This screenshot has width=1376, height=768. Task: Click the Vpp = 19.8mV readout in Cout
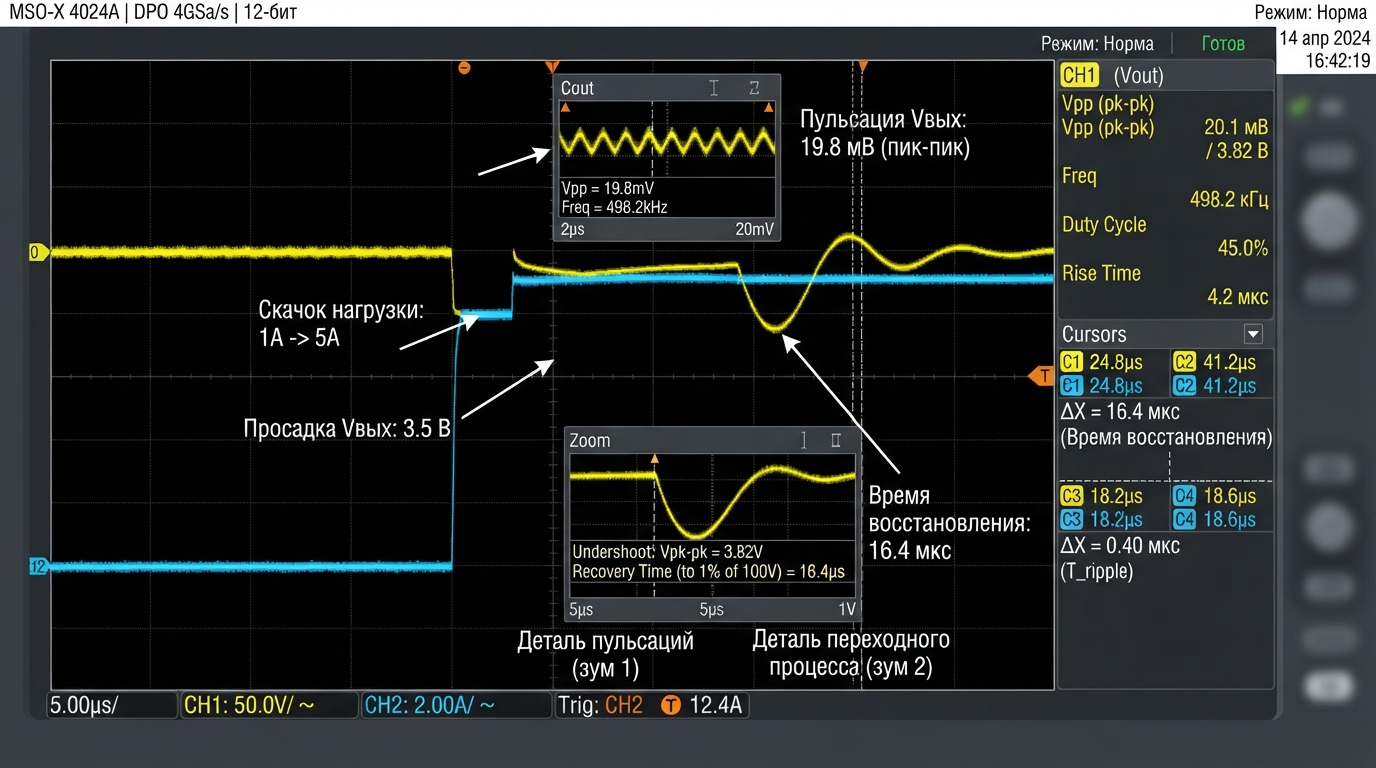(x=608, y=188)
